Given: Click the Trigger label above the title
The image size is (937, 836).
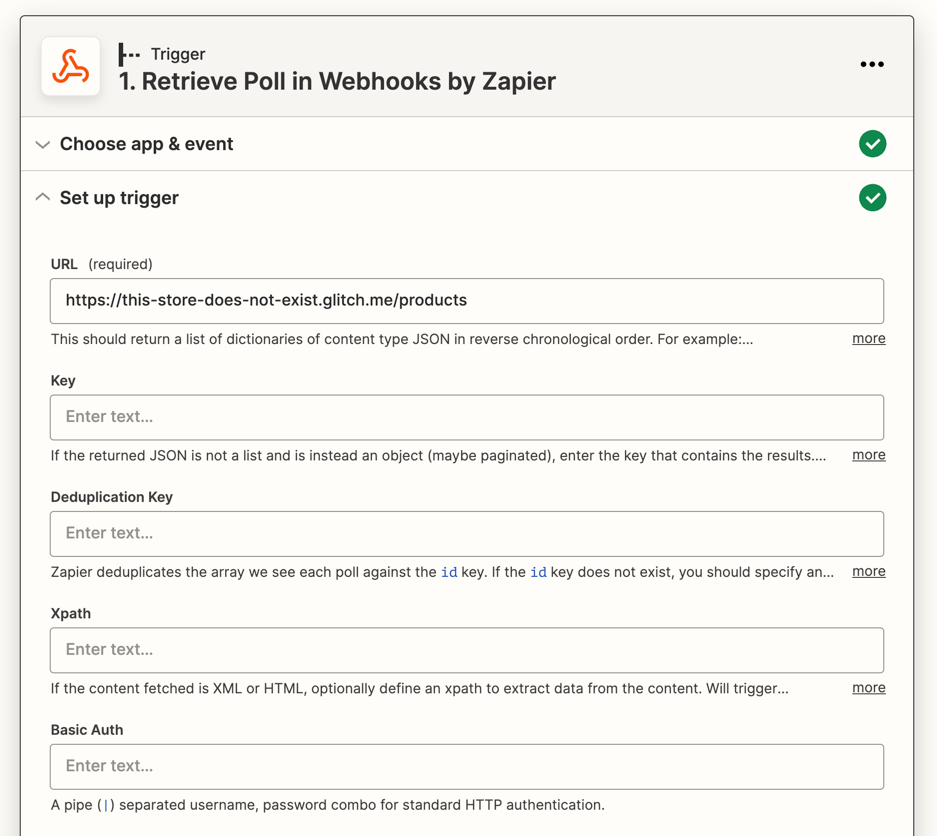Looking at the screenshot, I should 178,54.
